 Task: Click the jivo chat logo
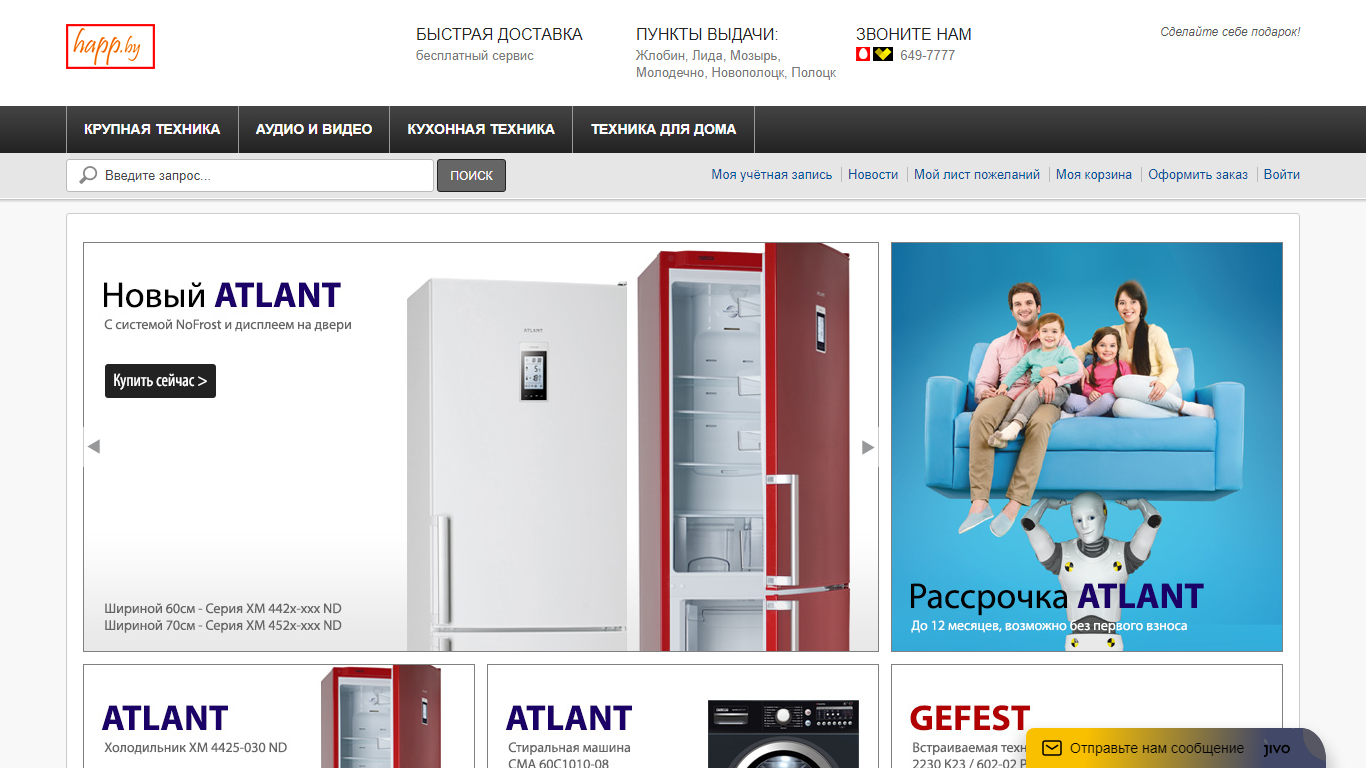[x=1276, y=748]
